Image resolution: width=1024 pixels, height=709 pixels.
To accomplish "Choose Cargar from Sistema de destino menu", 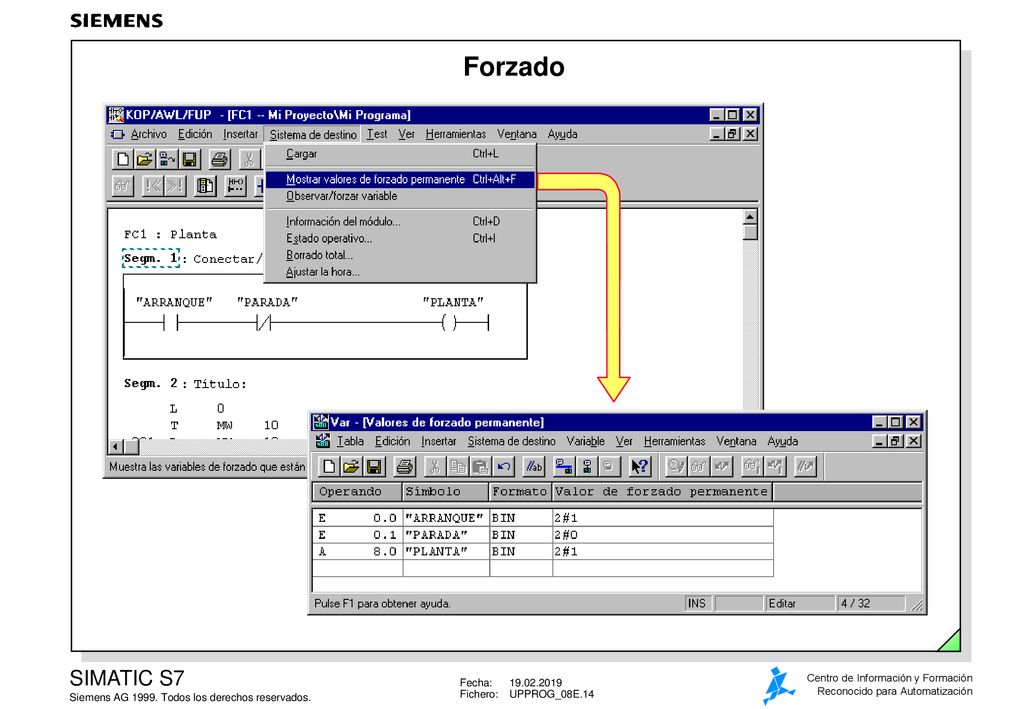I will point(400,154).
